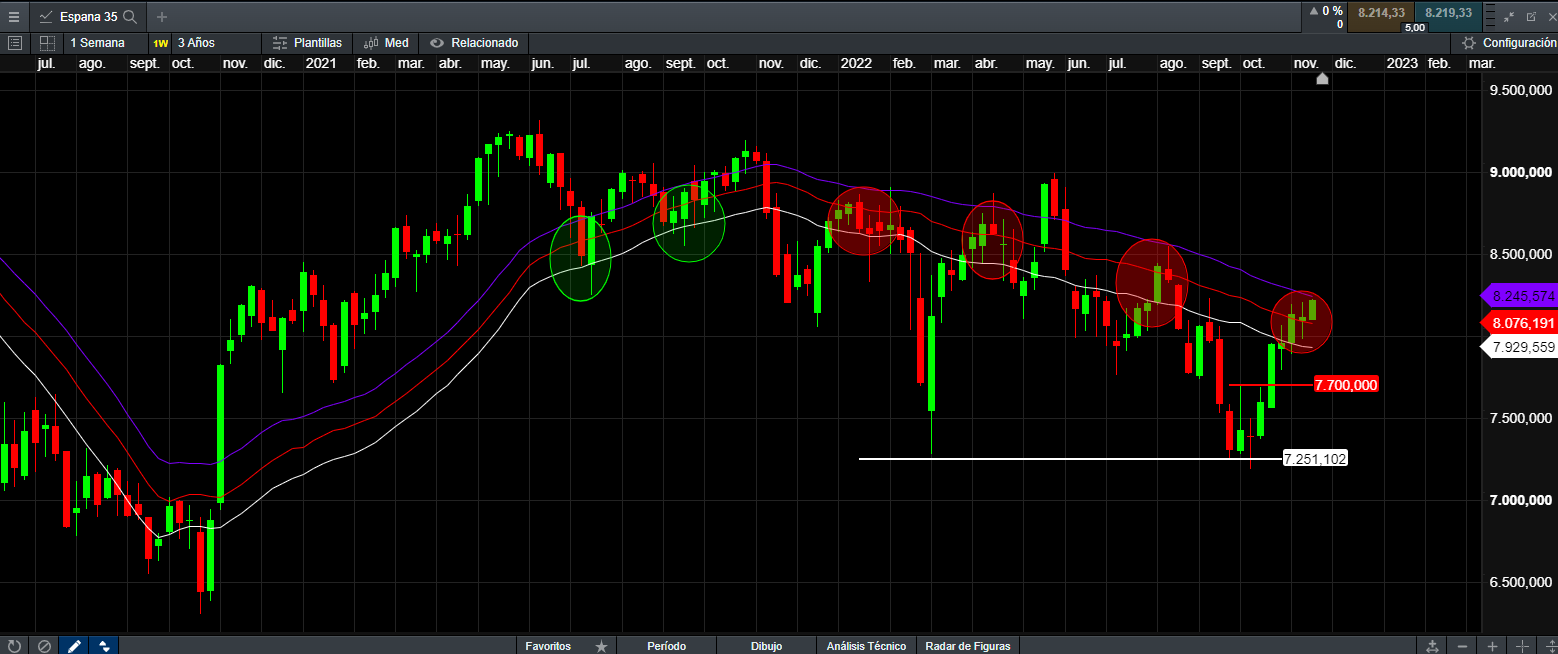This screenshot has width=1558, height=654.
Task: Click the Med candlestick chart-type icon
Action: (x=371, y=43)
